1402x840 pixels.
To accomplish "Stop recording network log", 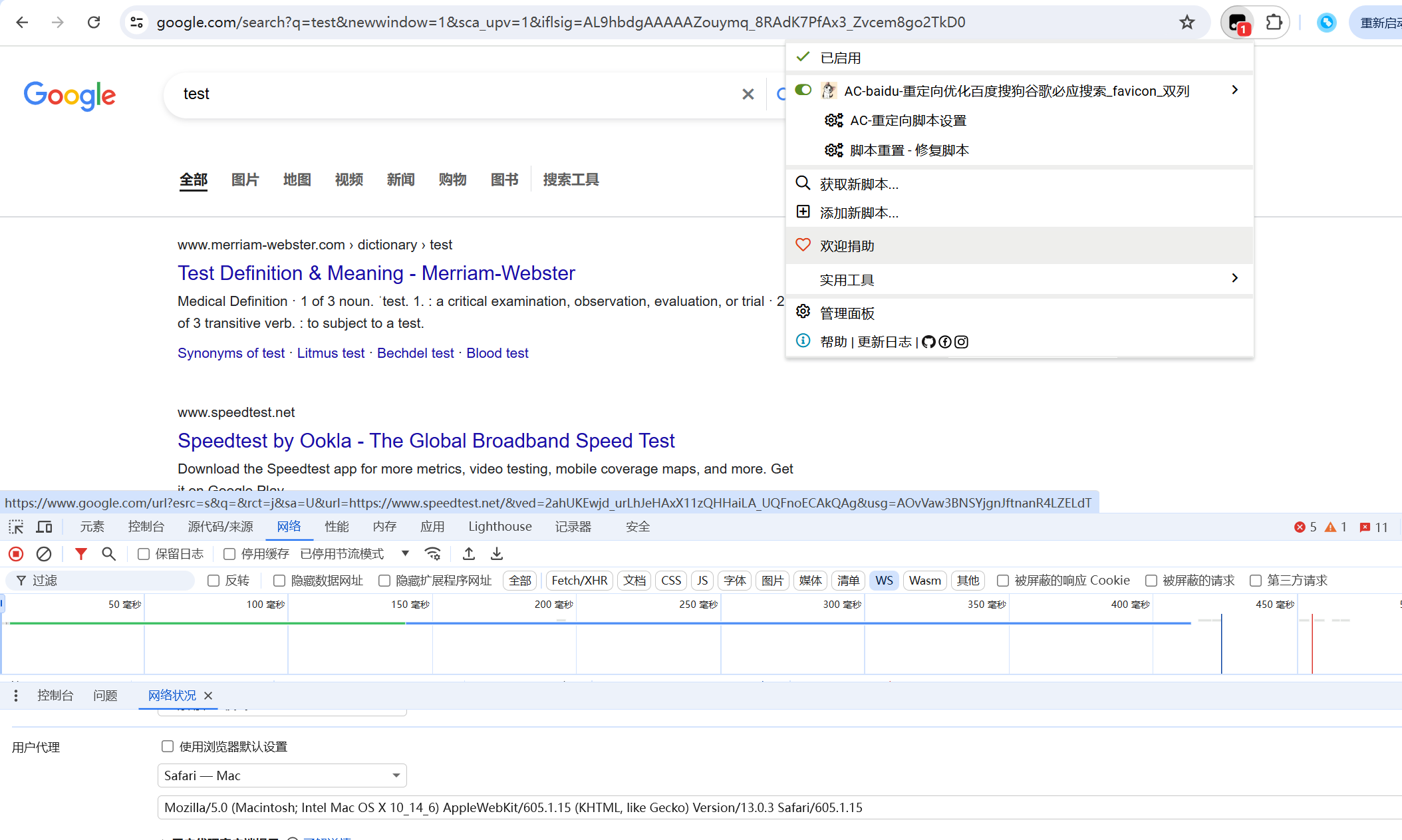I will click(16, 554).
